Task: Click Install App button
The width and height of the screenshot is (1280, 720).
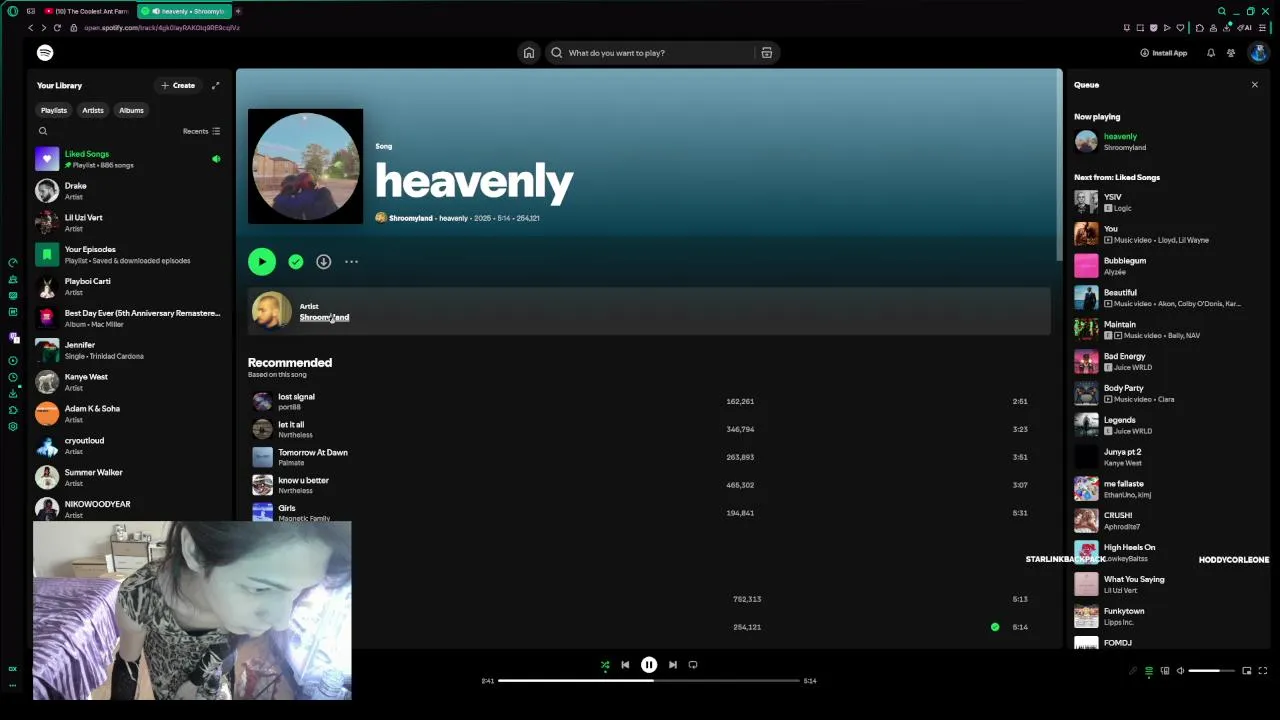Action: point(1164,53)
